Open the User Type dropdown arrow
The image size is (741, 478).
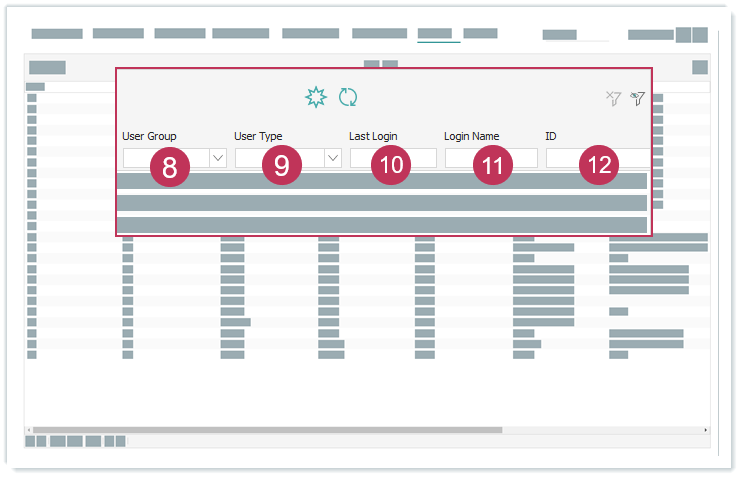tap(333, 158)
